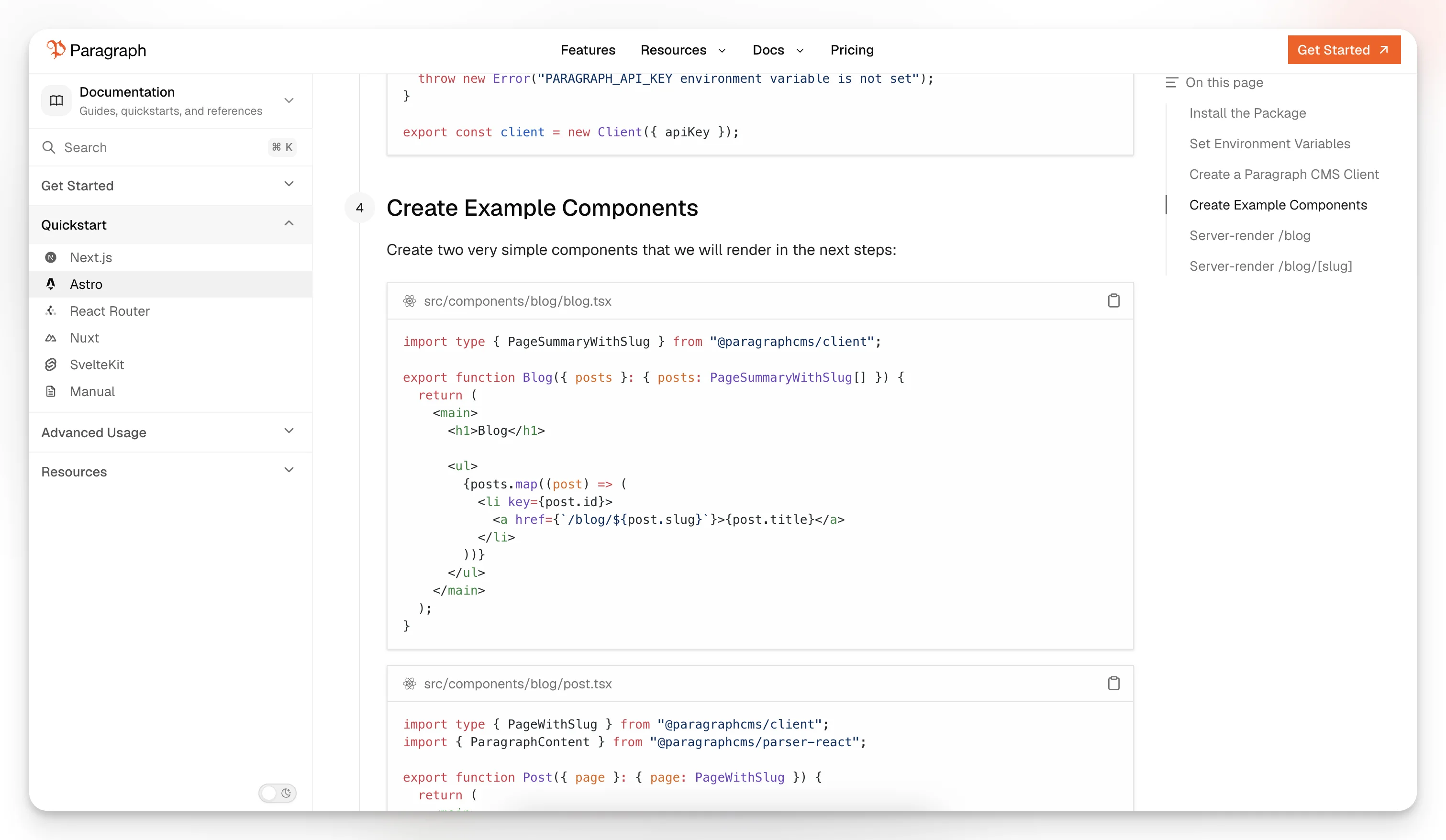Click the Documentation book icon
Image resolution: width=1446 pixels, height=840 pixels.
56,100
